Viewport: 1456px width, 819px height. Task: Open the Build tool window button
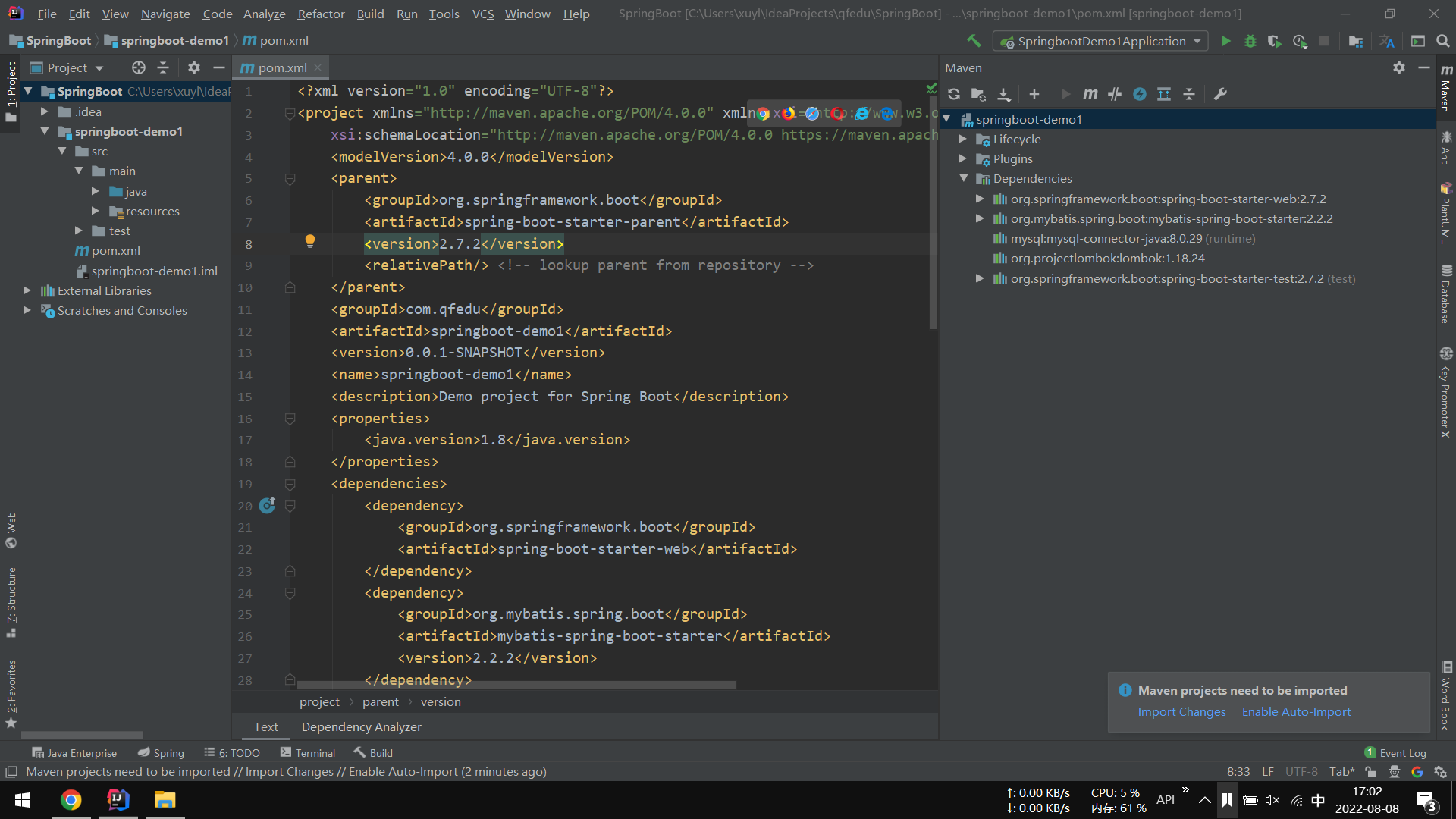pyautogui.click(x=373, y=753)
